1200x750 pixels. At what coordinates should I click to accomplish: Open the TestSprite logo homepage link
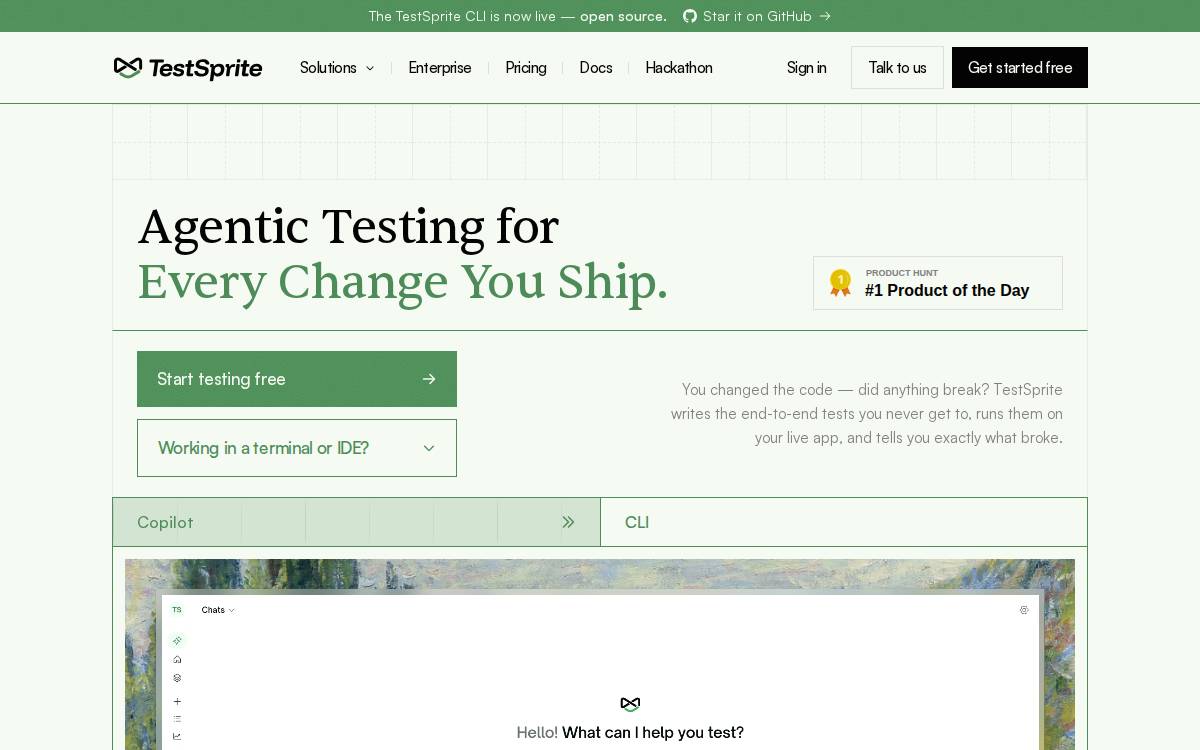188,68
